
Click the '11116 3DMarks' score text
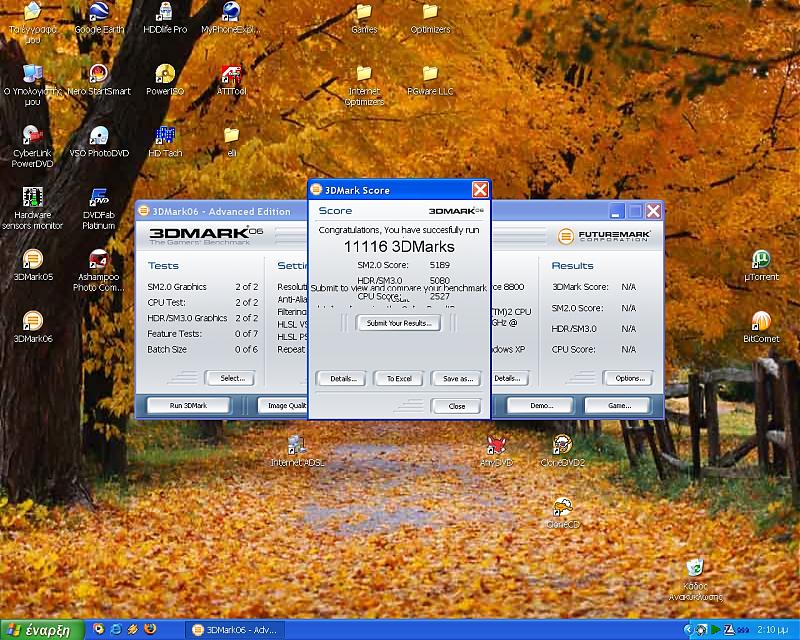tap(399, 247)
